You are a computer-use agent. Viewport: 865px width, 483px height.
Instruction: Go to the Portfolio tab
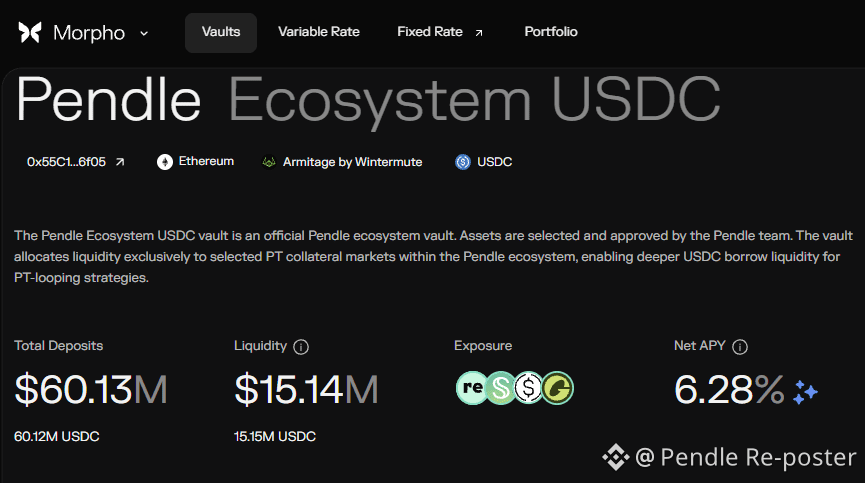click(x=551, y=32)
